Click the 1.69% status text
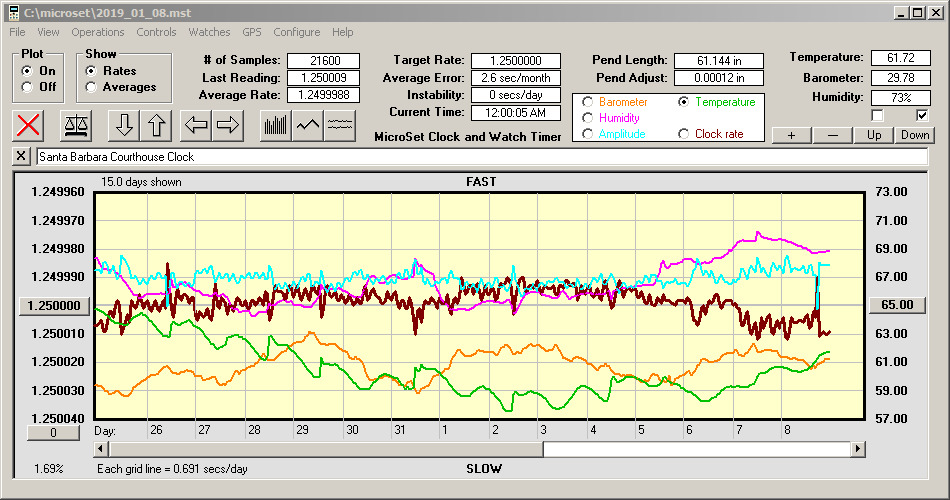 (48, 468)
